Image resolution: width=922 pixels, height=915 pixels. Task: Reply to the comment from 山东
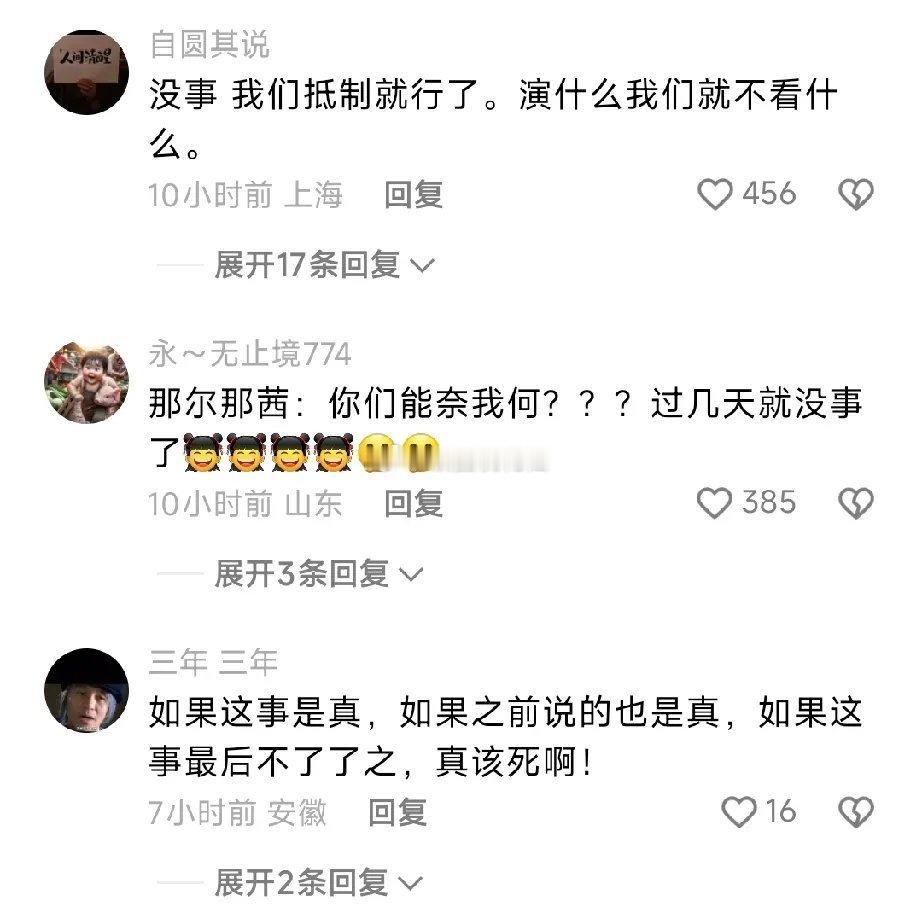(413, 504)
